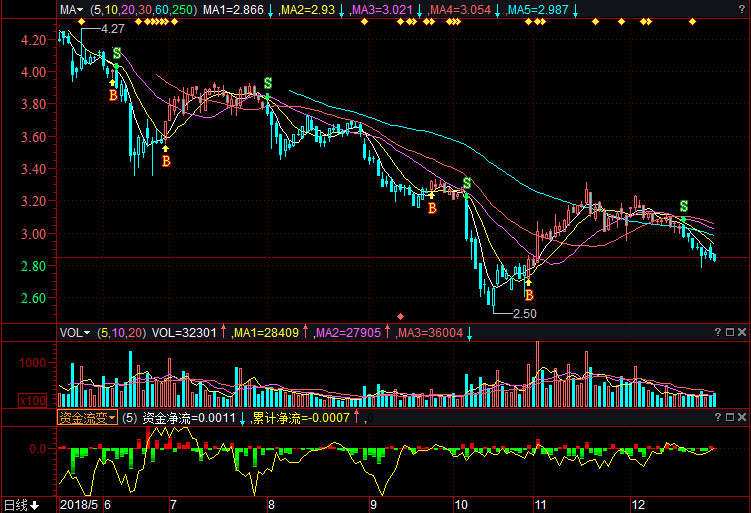Click the B buy signal near 2.50 low
The width and height of the screenshot is (751, 513).
(x=529, y=295)
